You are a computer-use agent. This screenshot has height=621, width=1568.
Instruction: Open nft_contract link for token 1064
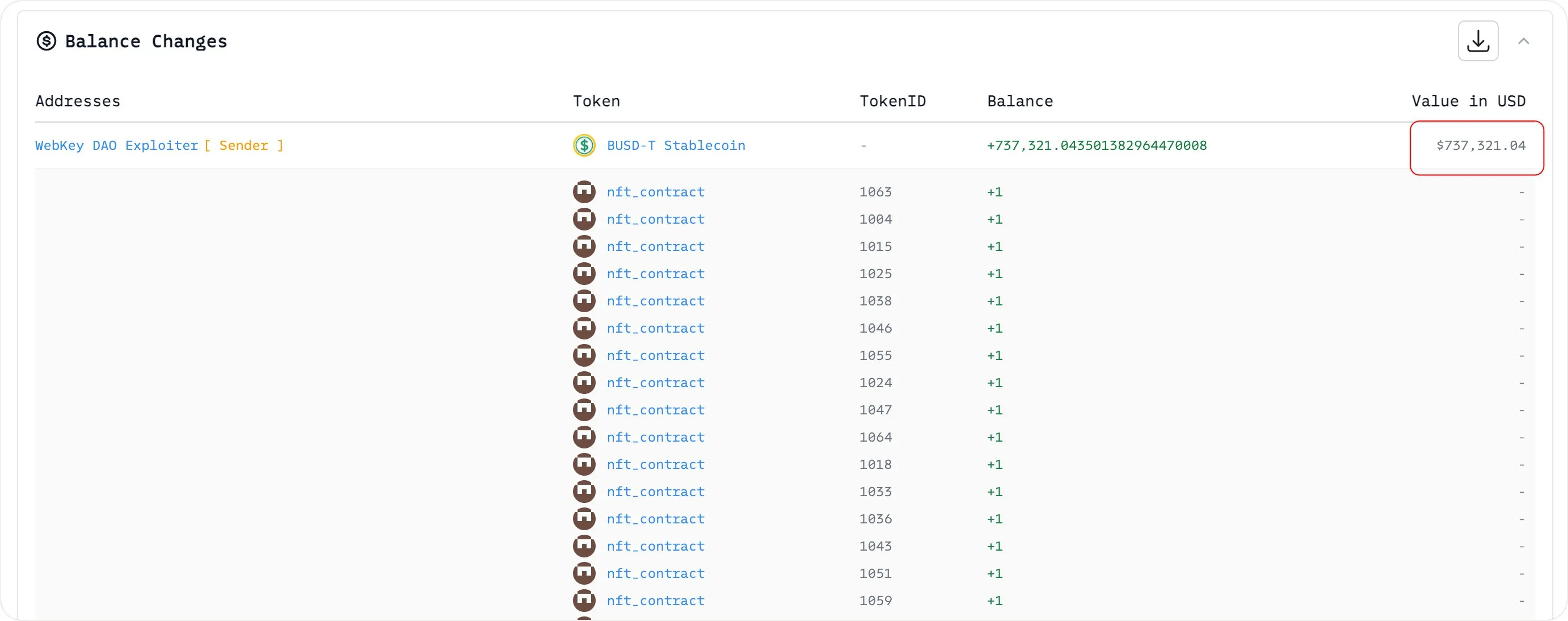656,437
